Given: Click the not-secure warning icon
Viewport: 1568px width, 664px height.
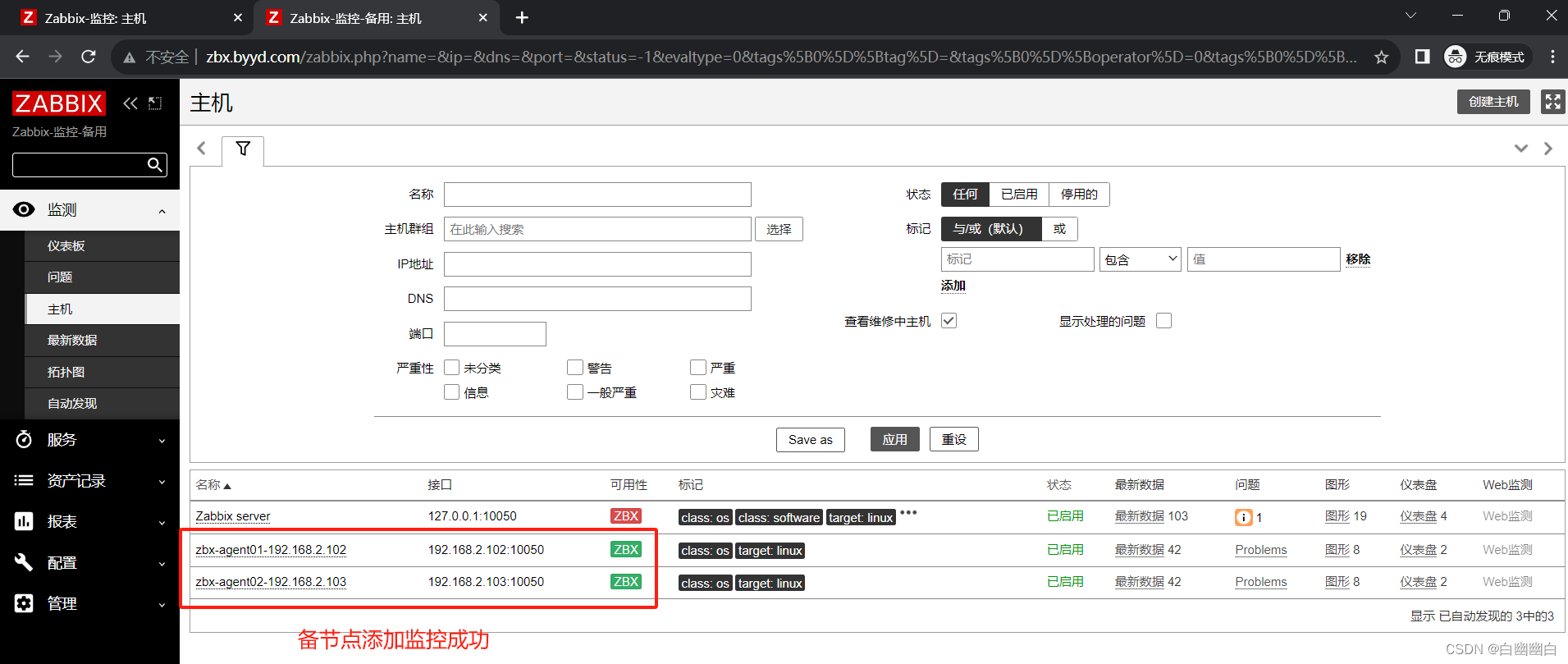Looking at the screenshot, I should pyautogui.click(x=130, y=57).
